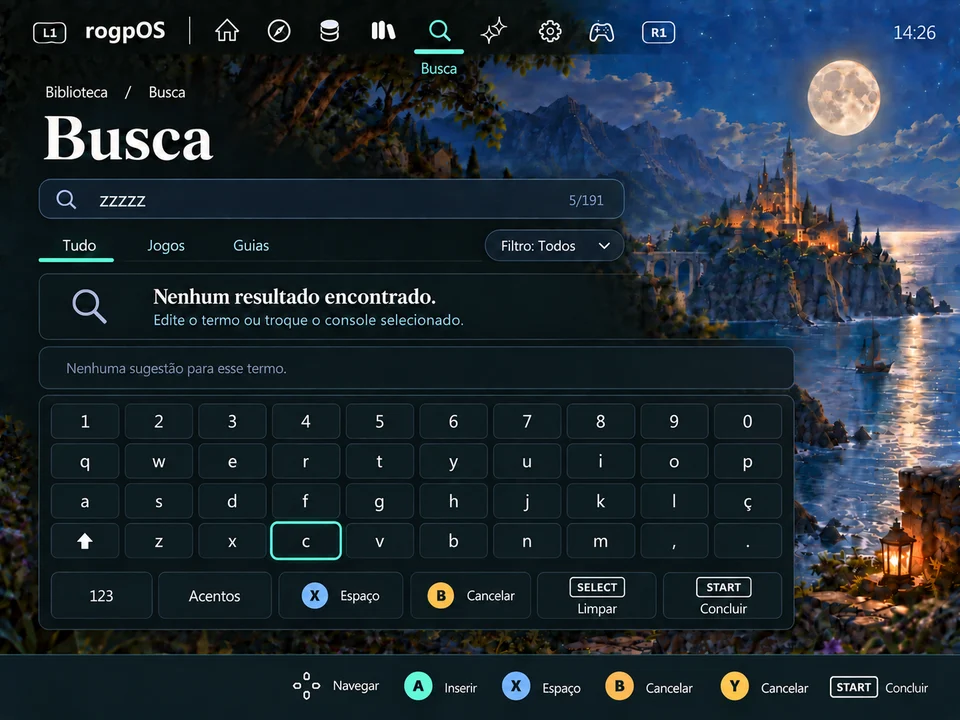Tap the a key
This screenshot has width=960, height=720.
(x=85, y=501)
